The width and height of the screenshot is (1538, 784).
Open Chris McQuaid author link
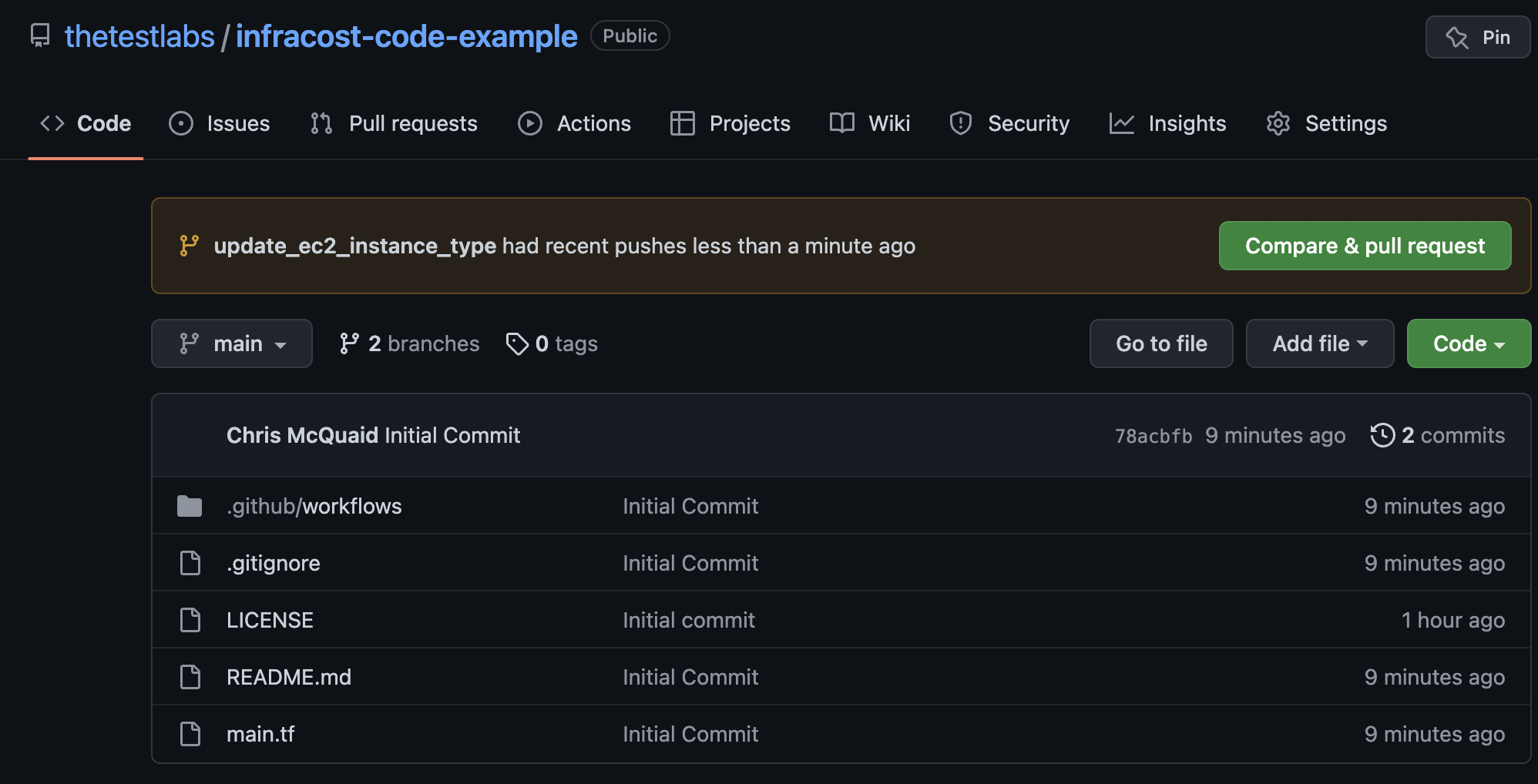pos(303,435)
